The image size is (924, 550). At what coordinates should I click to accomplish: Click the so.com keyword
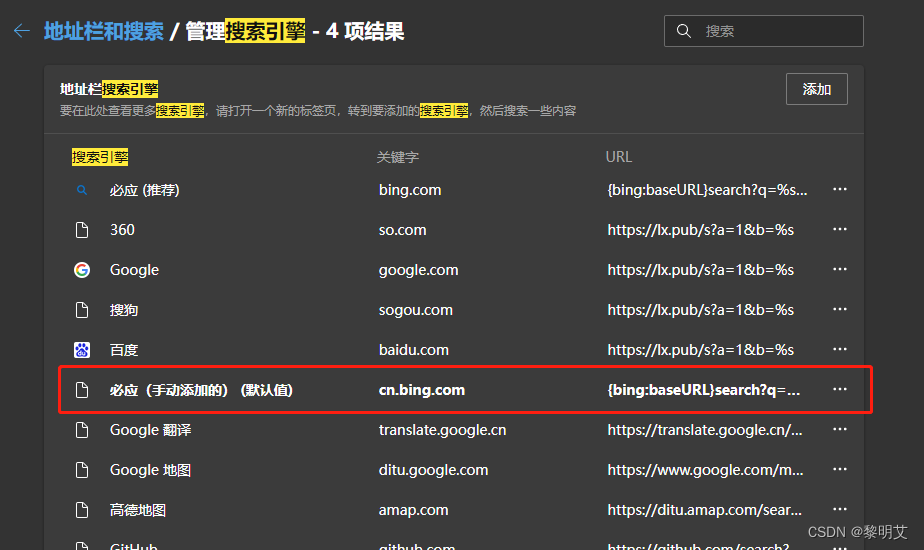(402, 230)
